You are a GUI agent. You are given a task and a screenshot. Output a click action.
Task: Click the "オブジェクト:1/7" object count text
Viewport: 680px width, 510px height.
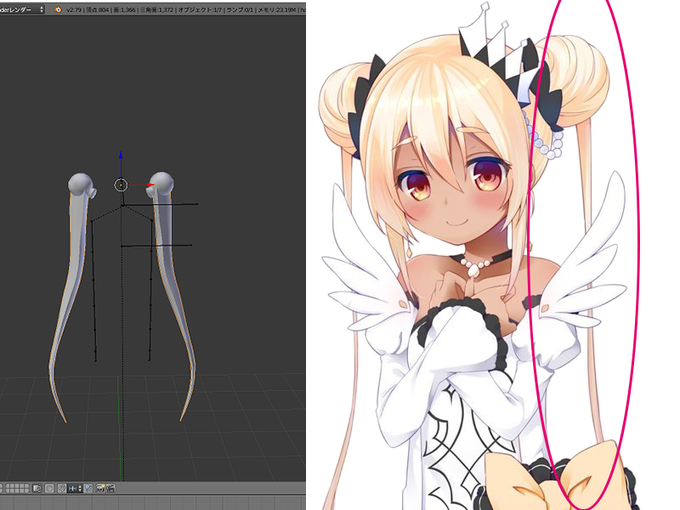click(x=200, y=10)
